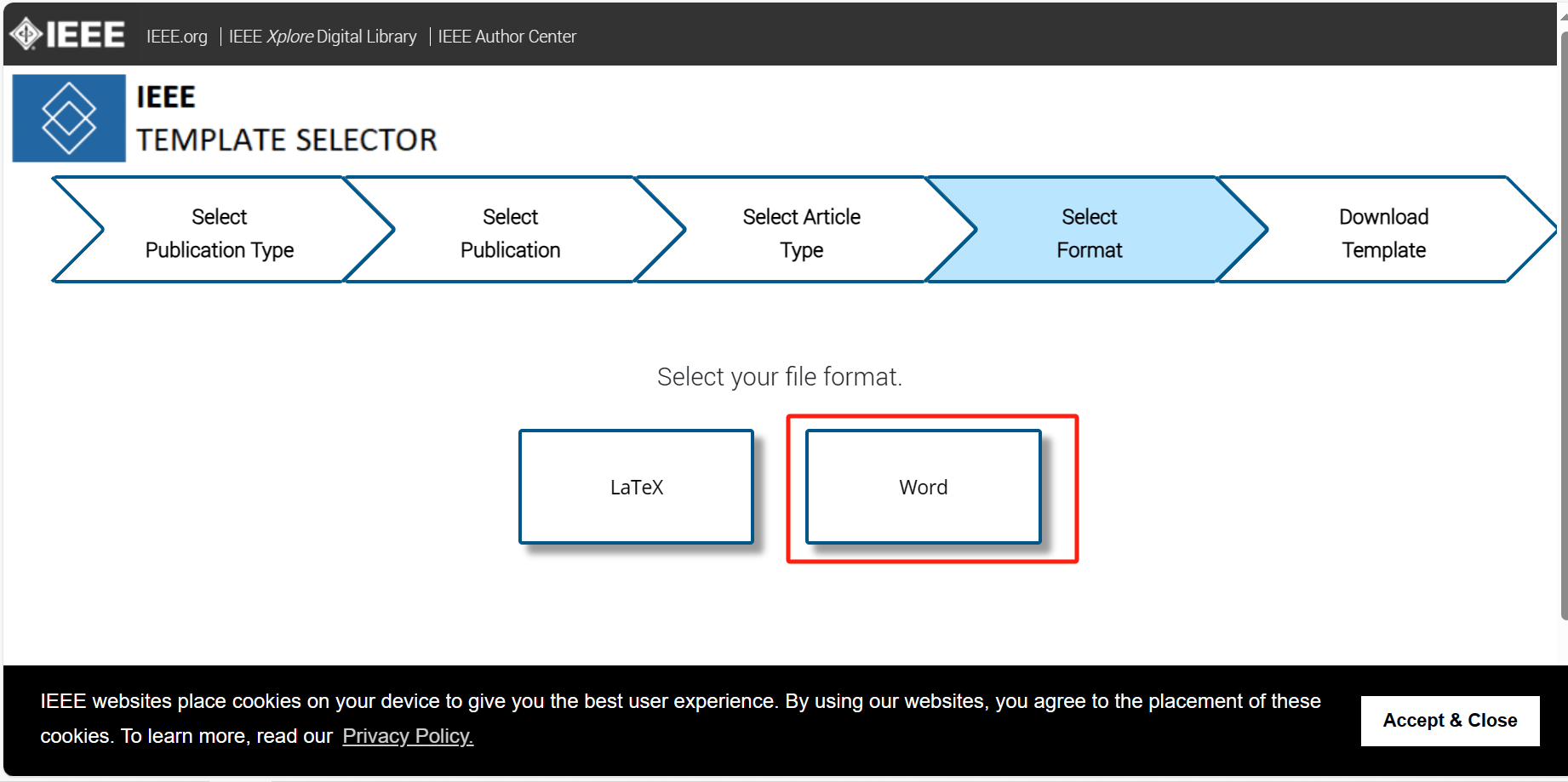
Task: Click the blue IEEE Template Selector logo
Action: tap(69, 118)
